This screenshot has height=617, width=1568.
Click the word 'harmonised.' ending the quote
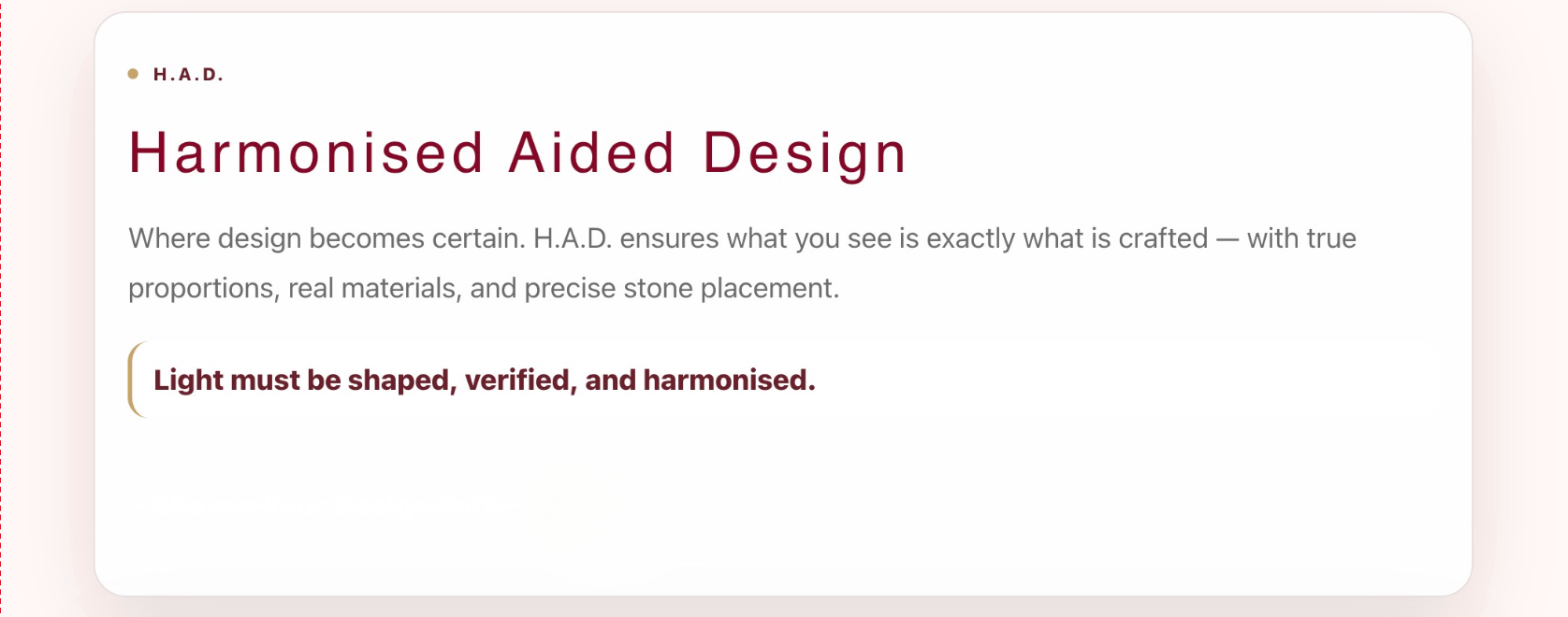[729, 380]
